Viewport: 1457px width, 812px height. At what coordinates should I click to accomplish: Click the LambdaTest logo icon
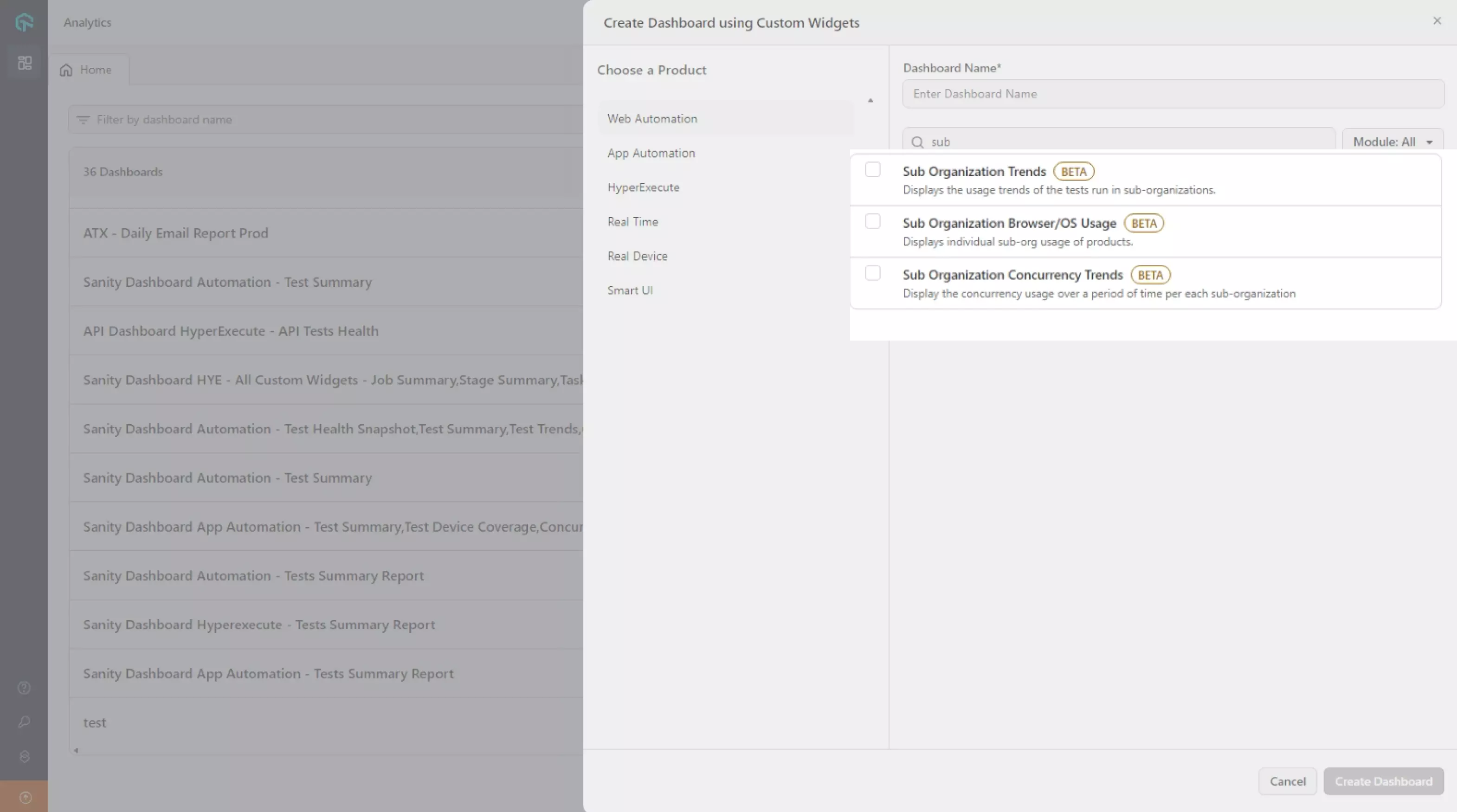pyautogui.click(x=24, y=23)
